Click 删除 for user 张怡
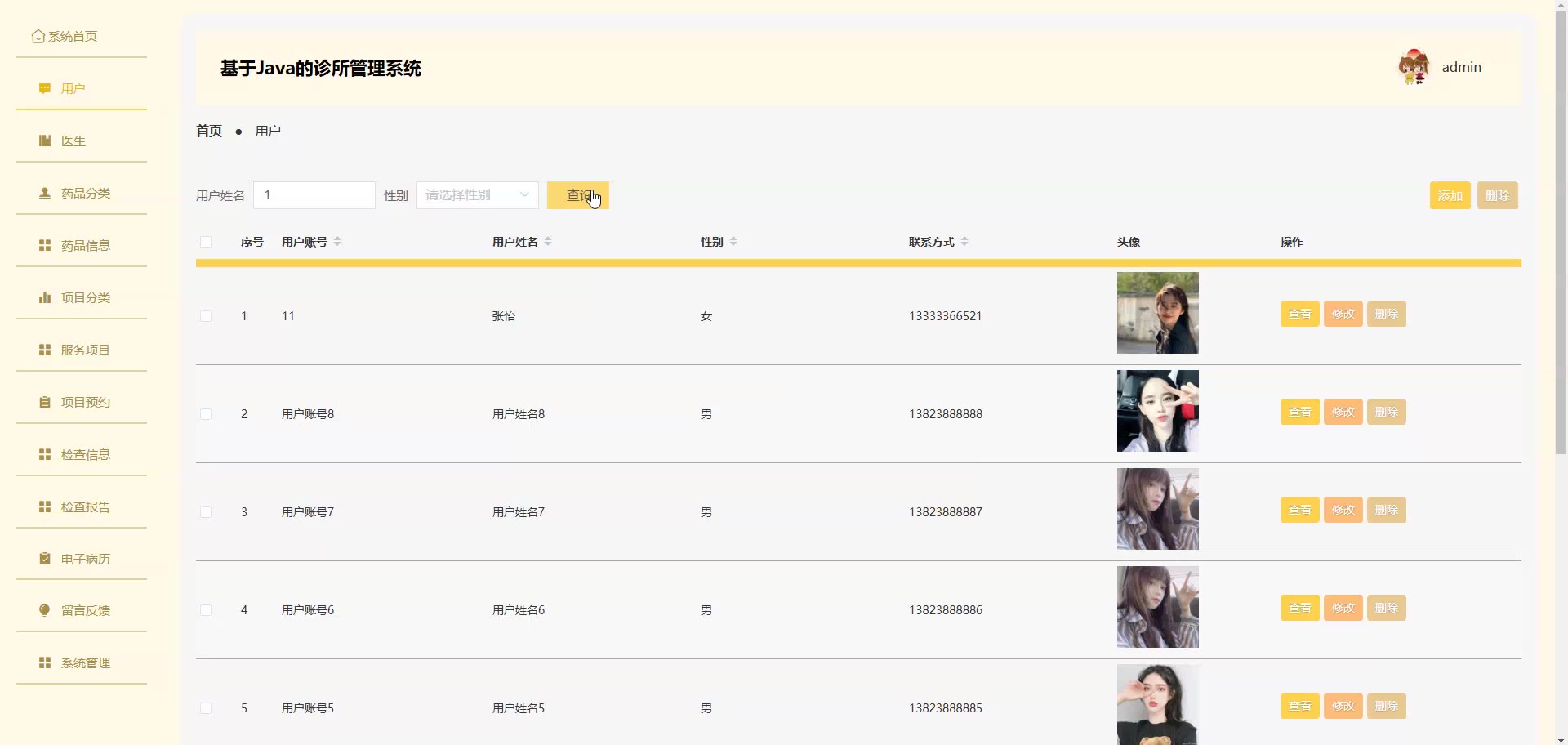This screenshot has width=1568, height=745. pyautogui.click(x=1387, y=314)
